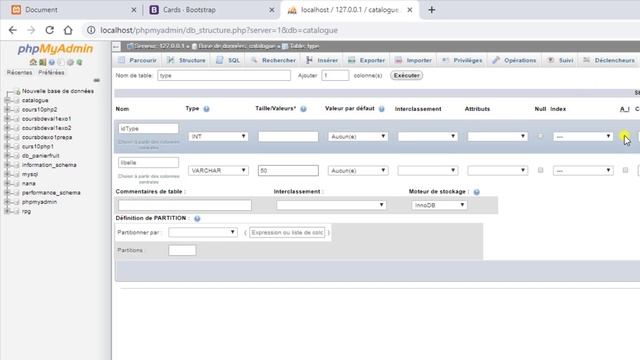The width and height of the screenshot is (640, 360).
Task: Open Interclassement dropdown for idType row
Action: 427,136
